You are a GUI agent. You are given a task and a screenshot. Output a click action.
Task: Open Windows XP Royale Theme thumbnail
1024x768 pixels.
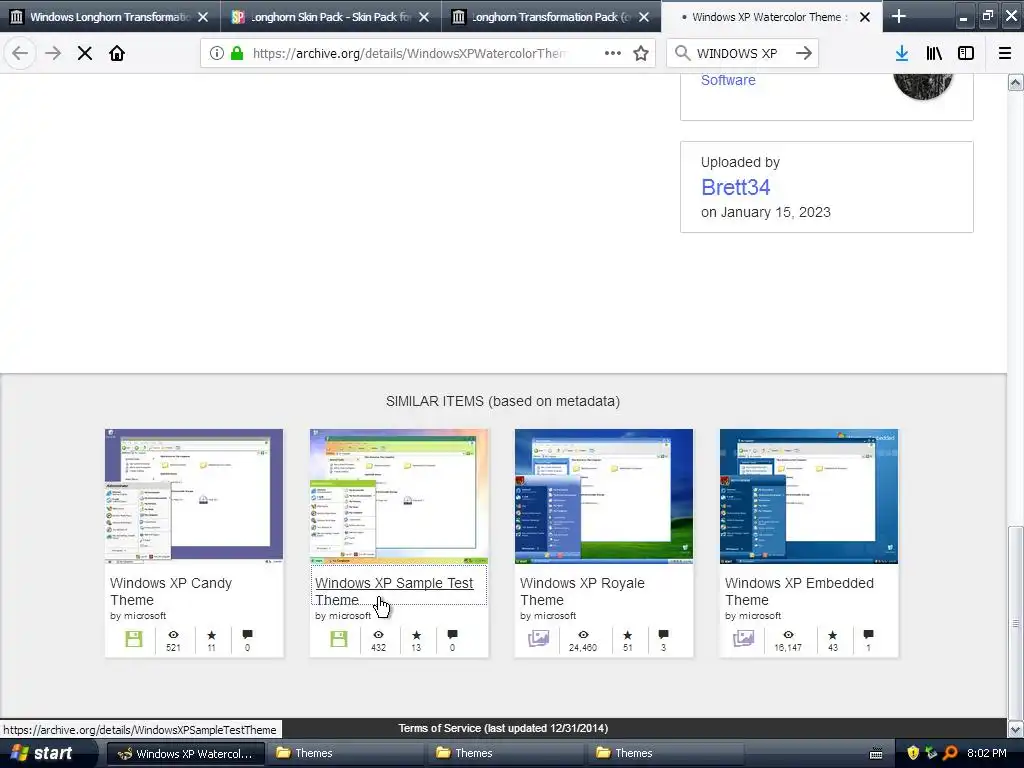point(604,496)
